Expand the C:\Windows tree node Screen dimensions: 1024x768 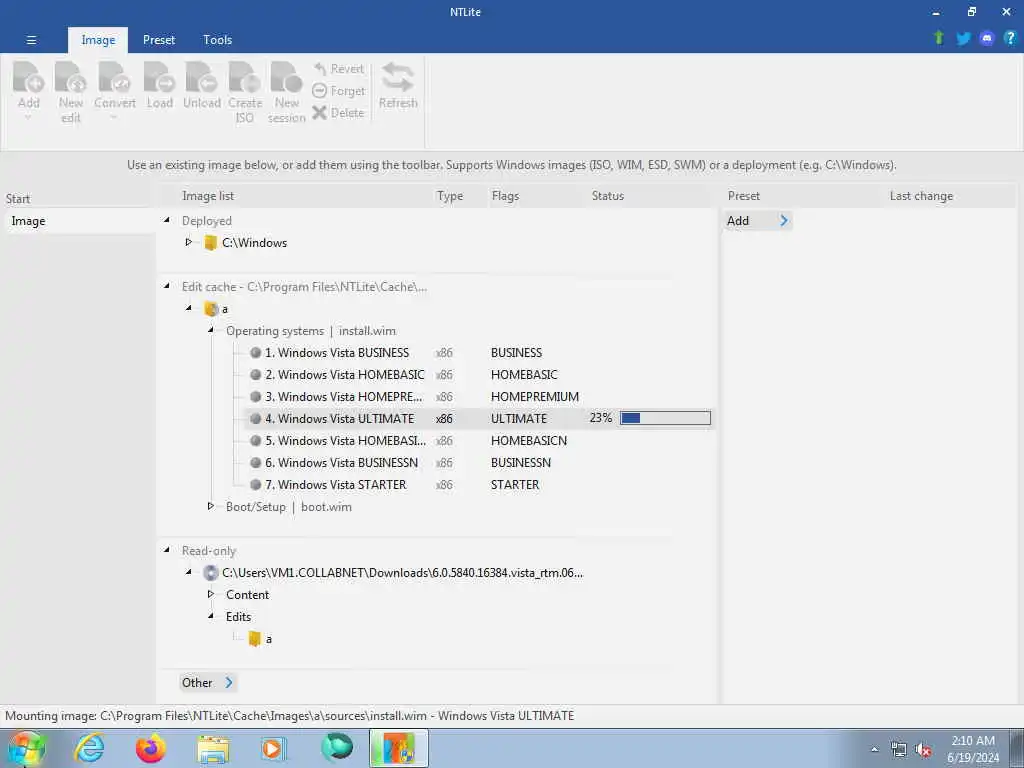point(189,242)
